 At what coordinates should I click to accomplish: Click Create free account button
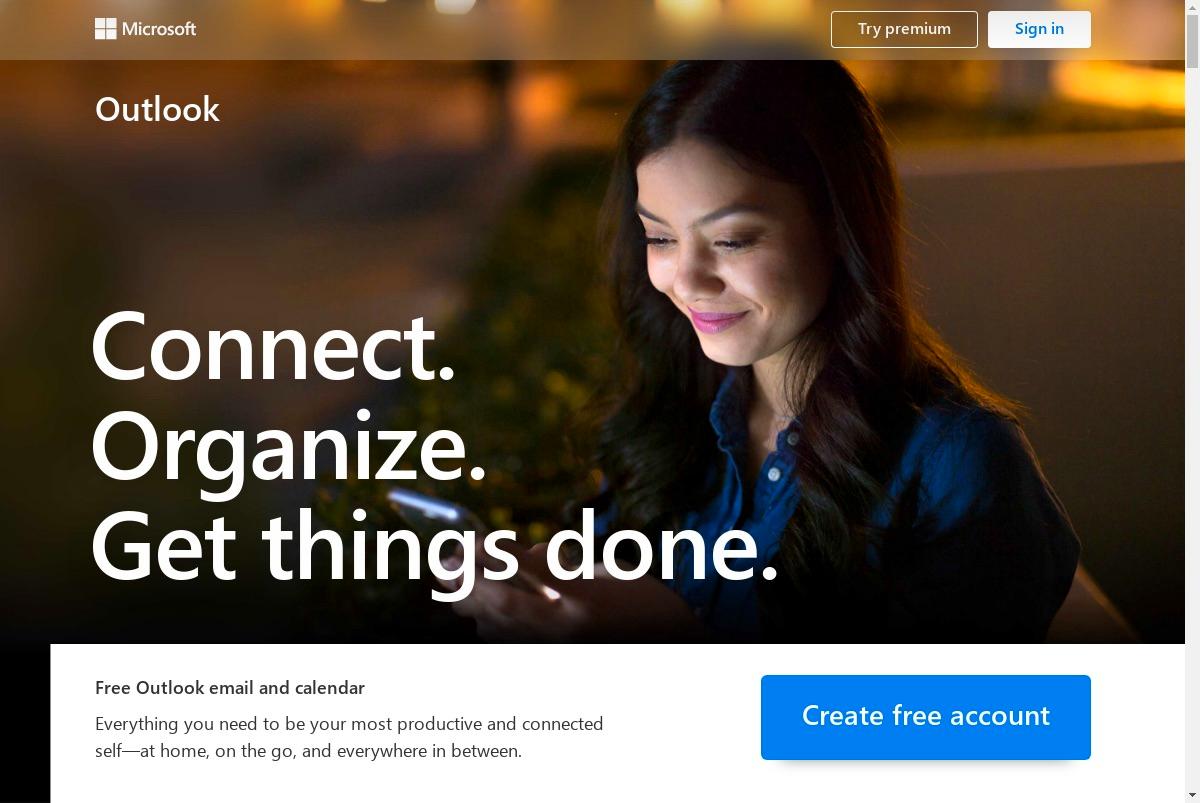point(926,717)
